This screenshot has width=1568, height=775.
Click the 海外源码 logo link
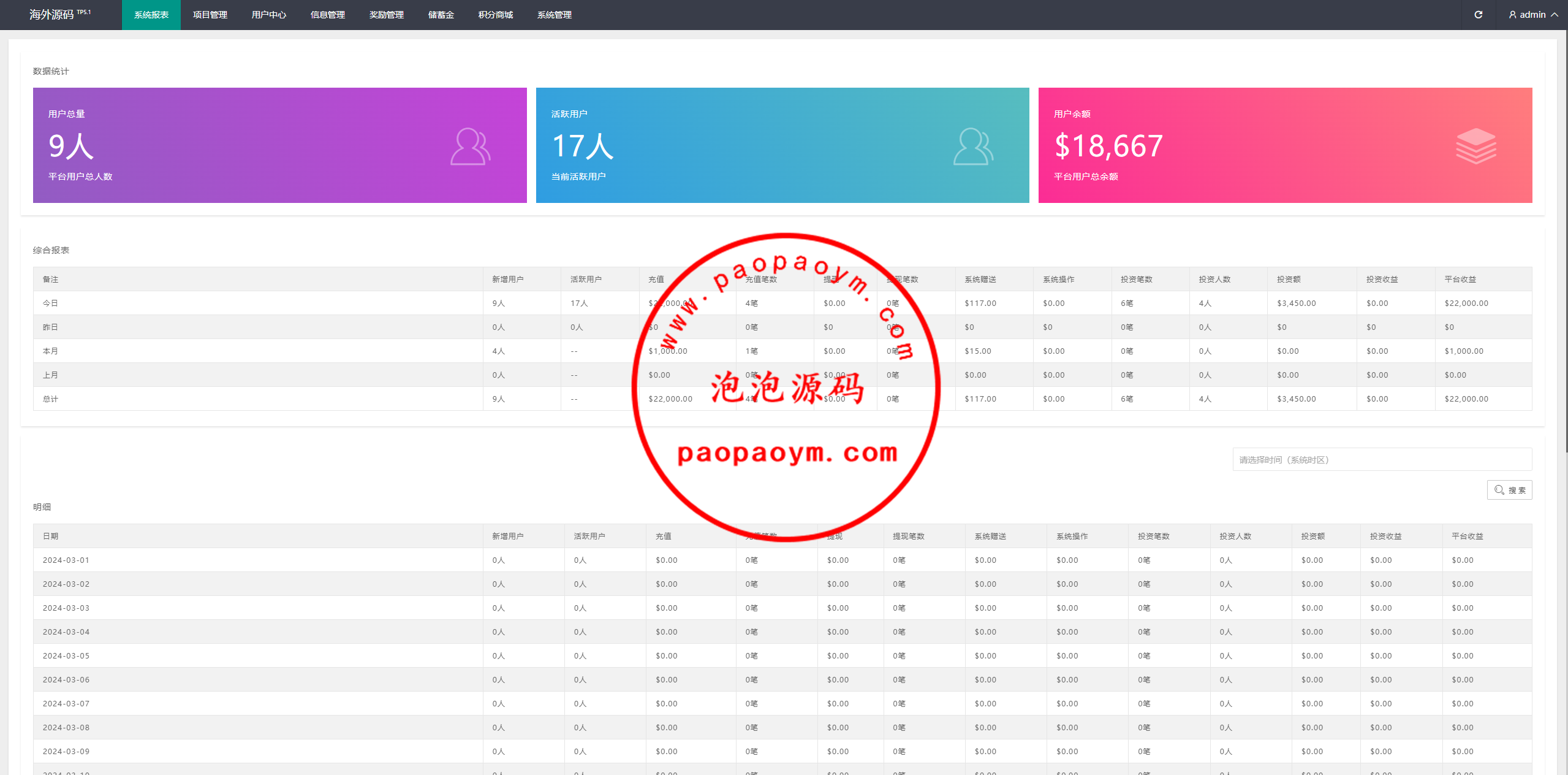59,14
